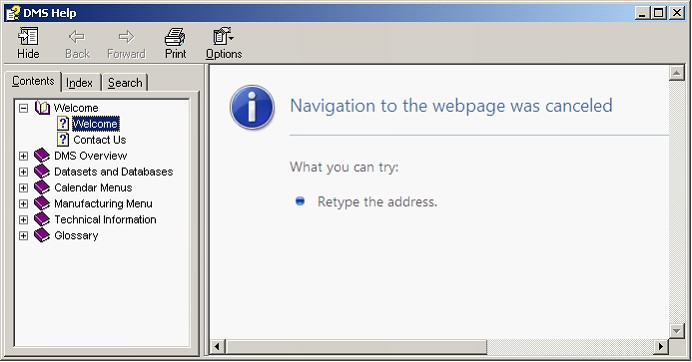Open the Contact Us topic

tap(100, 140)
